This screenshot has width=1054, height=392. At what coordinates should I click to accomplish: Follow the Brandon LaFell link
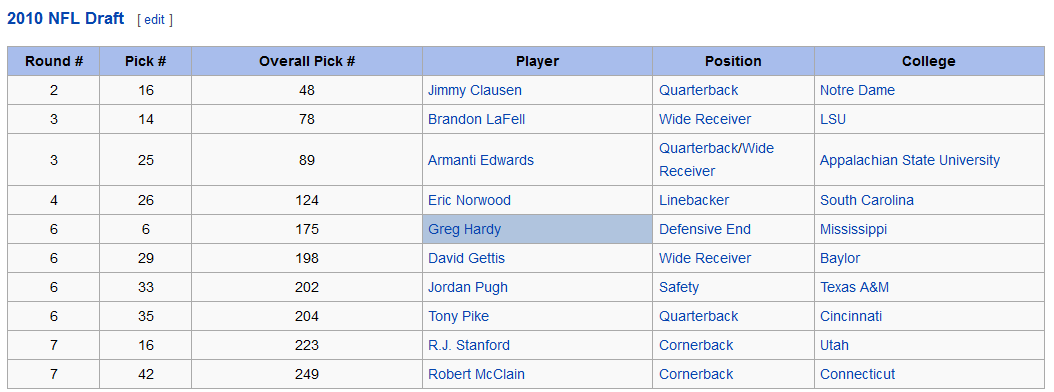click(477, 119)
